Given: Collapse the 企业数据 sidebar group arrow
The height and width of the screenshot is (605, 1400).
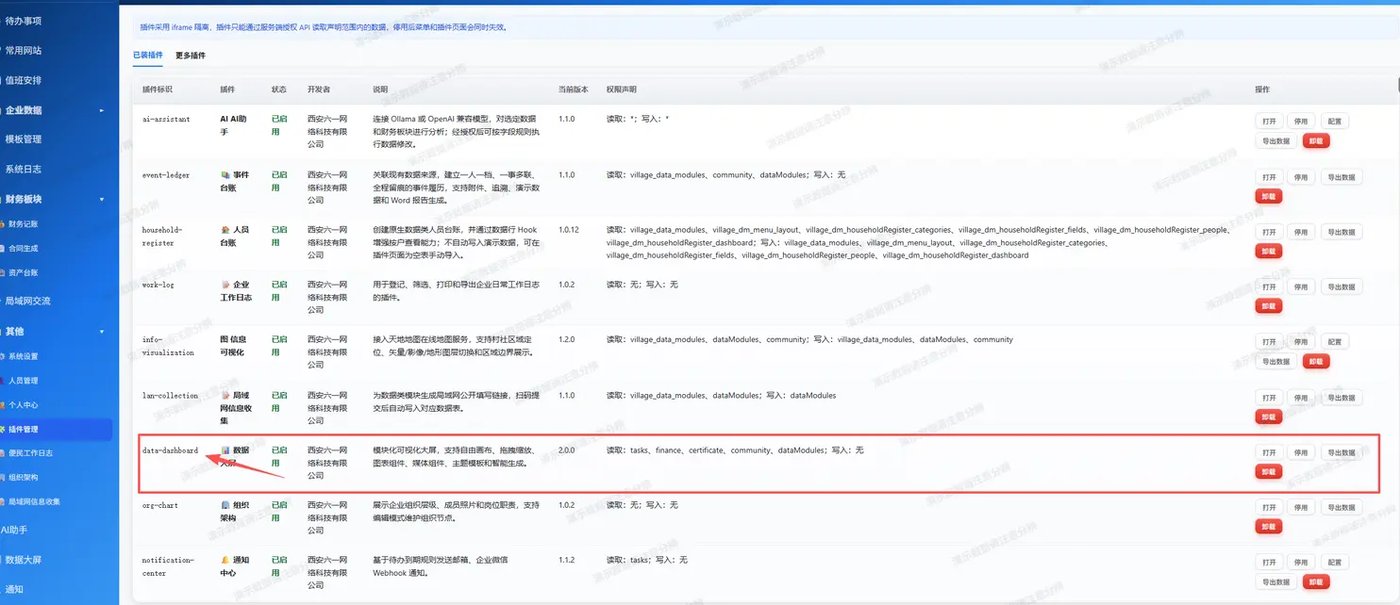Looking at the screenshot, I should [101, 110].
